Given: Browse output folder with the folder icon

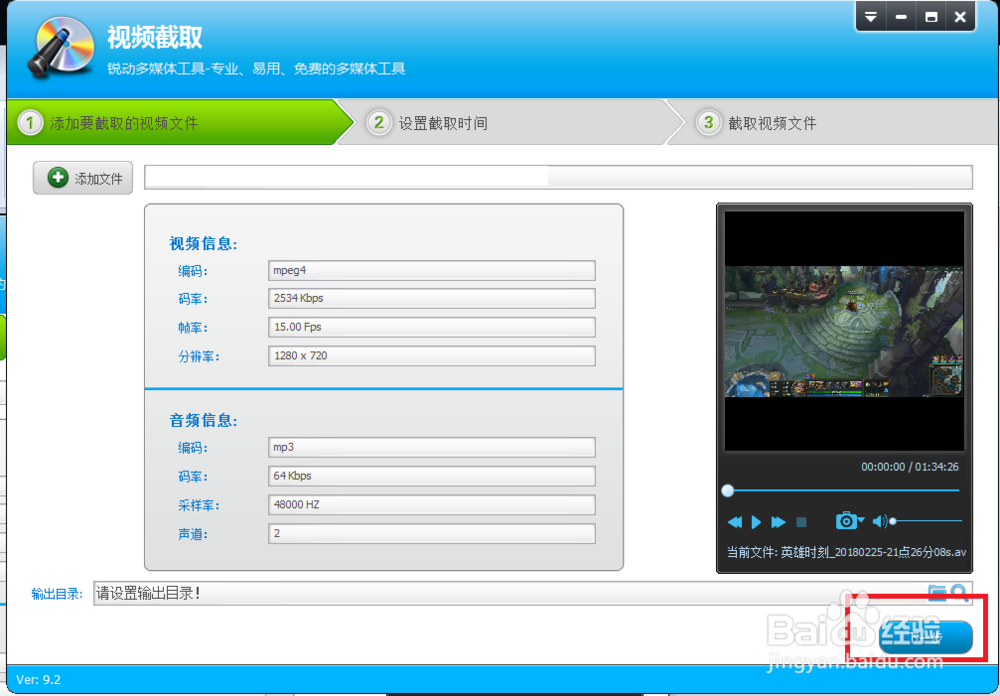Looking at the screenshot, I should (x=936, y=593).
